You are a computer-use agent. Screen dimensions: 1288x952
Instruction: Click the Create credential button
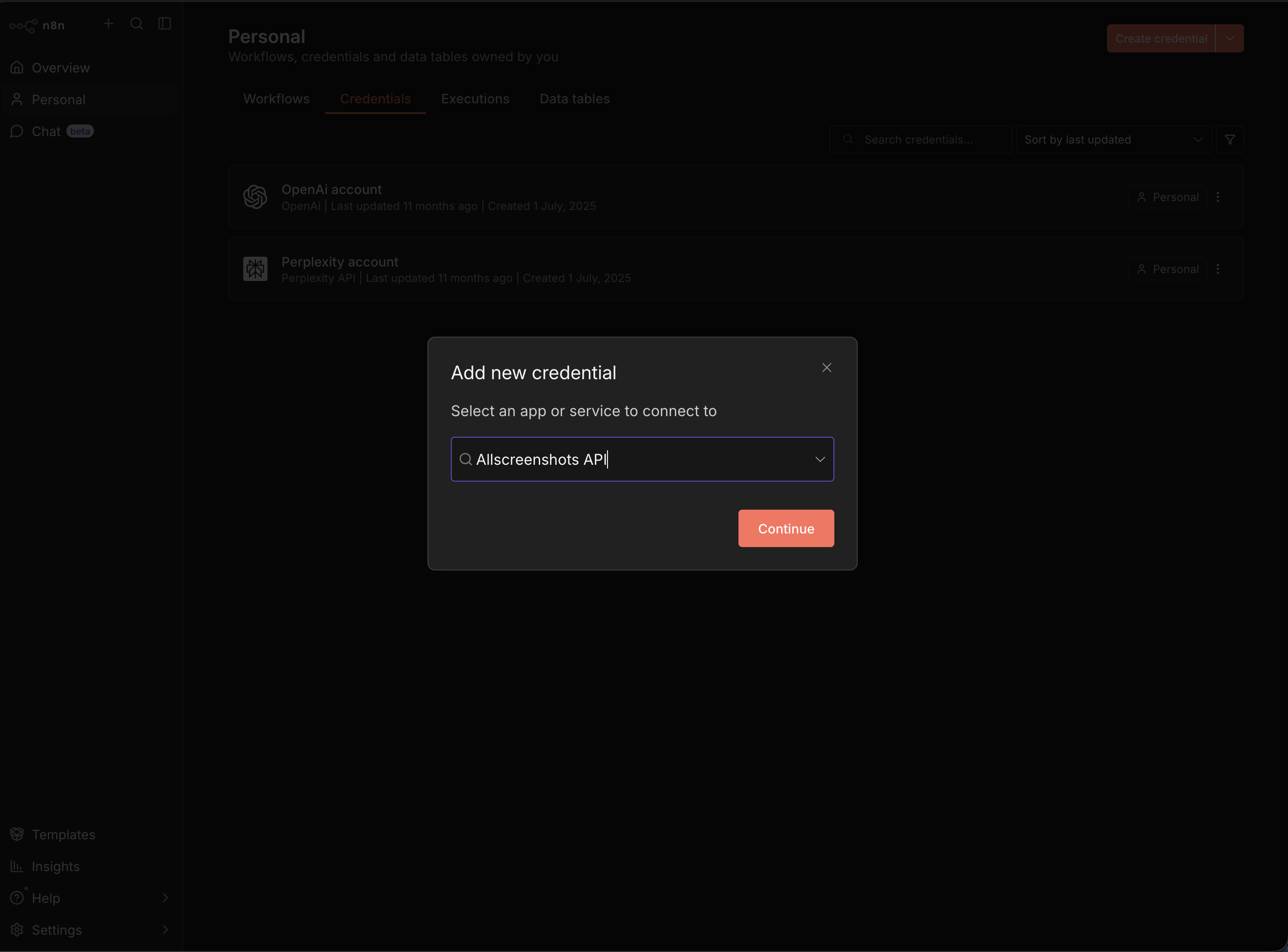click(1161, 39)
